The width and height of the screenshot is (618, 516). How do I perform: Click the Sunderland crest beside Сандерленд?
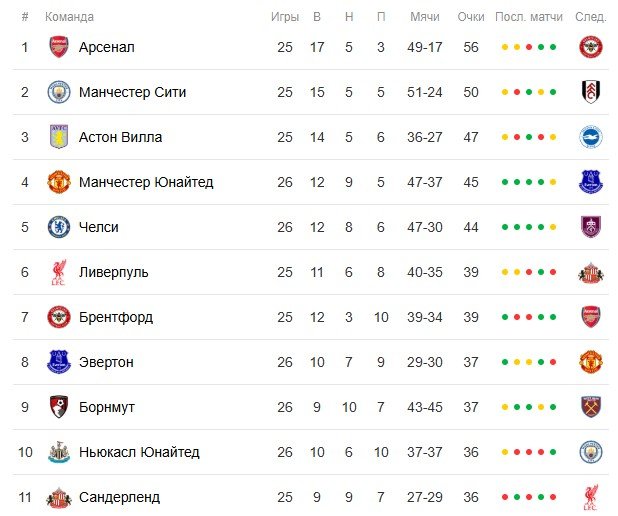click(x=59, y=497)
